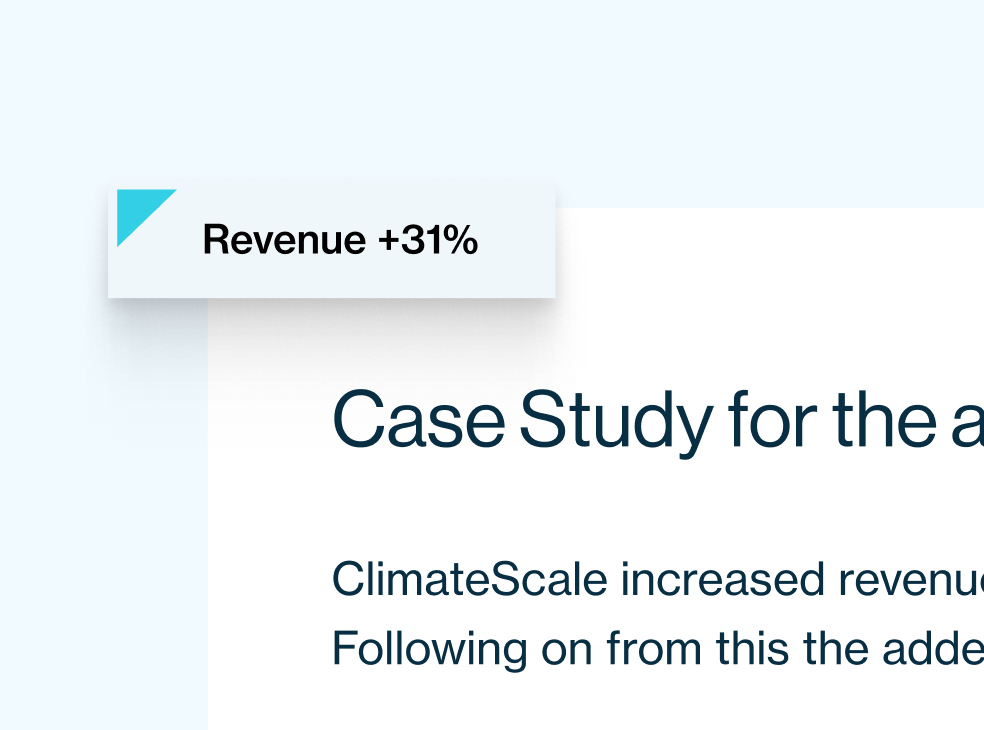The height and width of the screenshot is (730, 984).
Task: Click the word "Revenue" on the badge
Action: pos(284,240)
